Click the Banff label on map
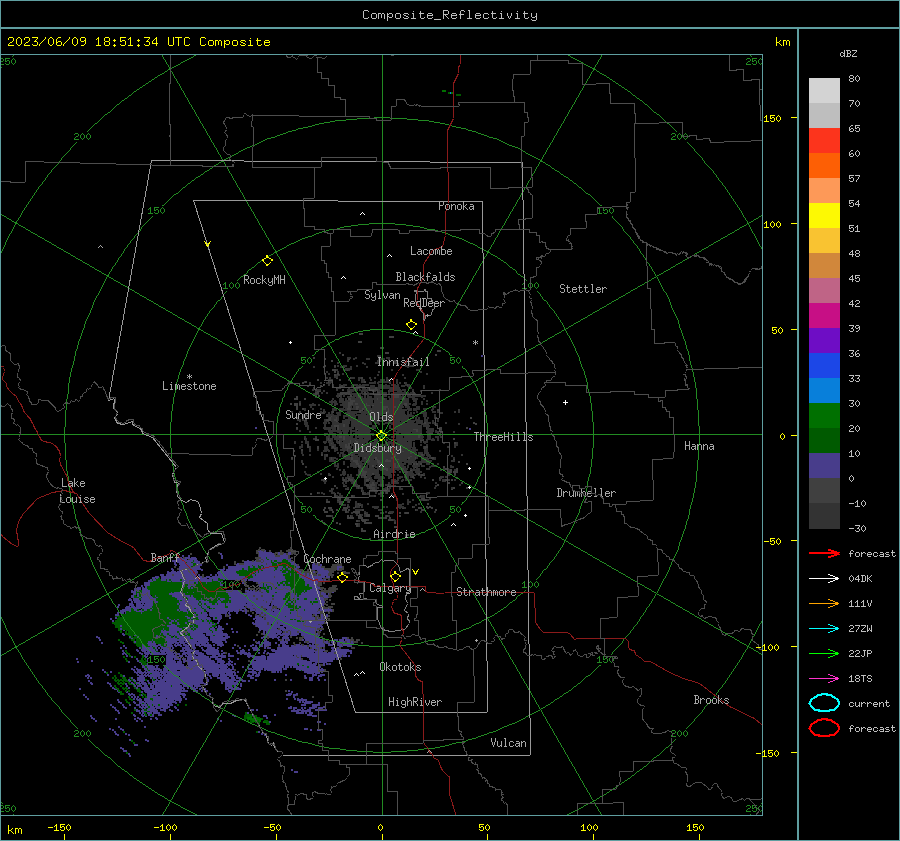 tap(165, 557)
